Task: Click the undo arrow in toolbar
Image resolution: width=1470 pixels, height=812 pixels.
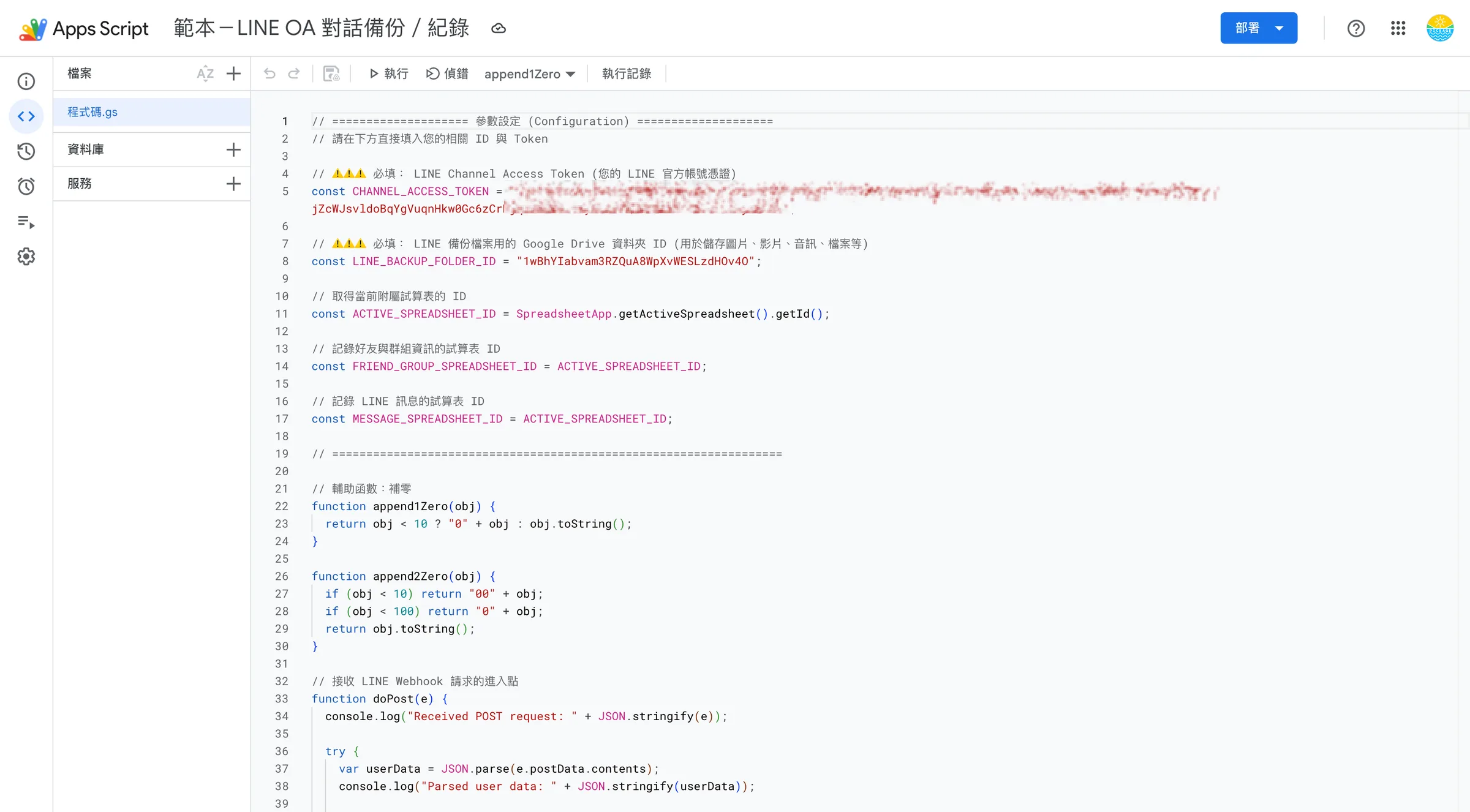Action: (x=269, y=73)
